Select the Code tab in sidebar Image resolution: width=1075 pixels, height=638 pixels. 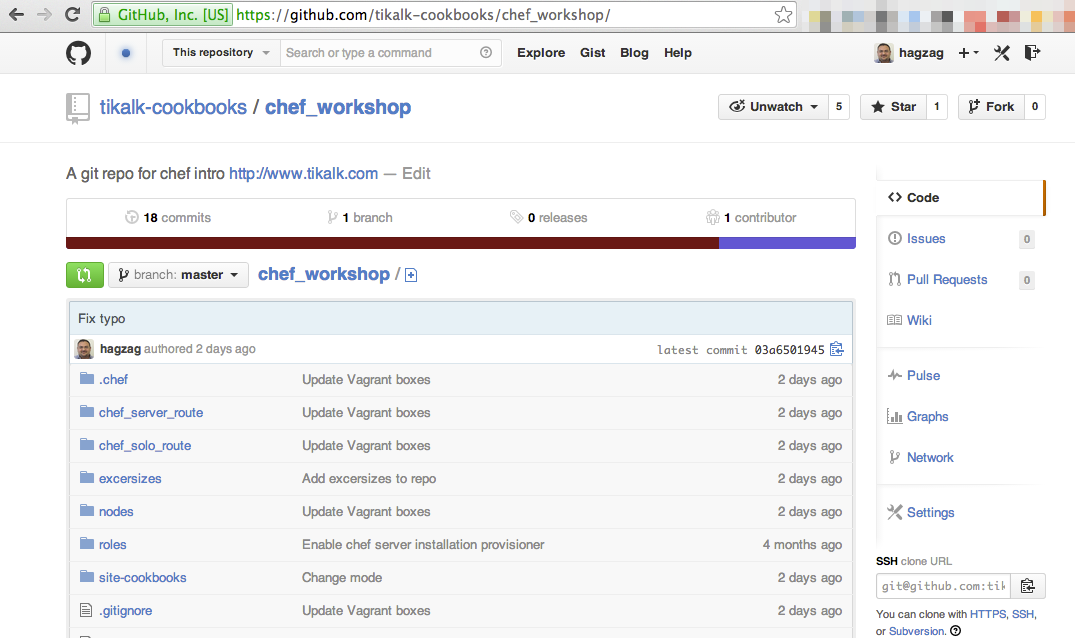pos(960,197)
